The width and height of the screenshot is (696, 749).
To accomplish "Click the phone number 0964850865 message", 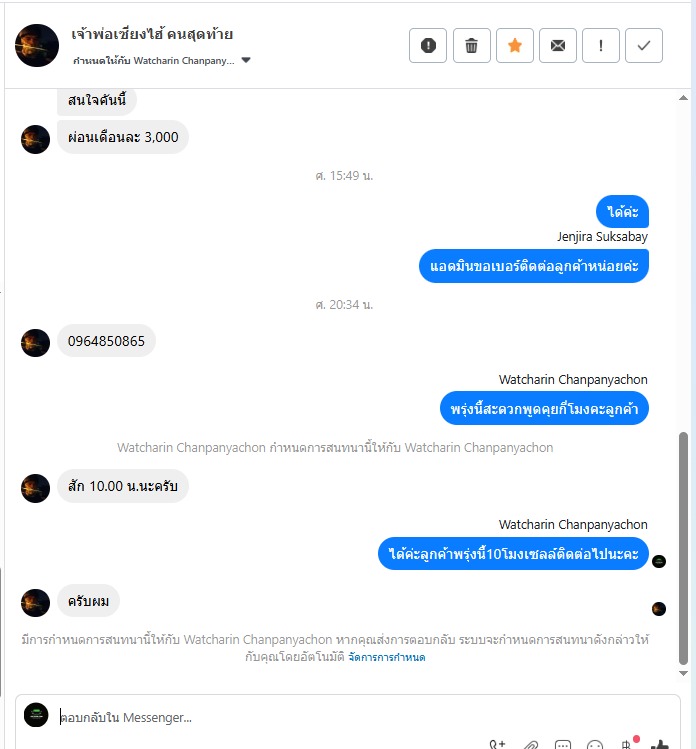I will point(106,341).
